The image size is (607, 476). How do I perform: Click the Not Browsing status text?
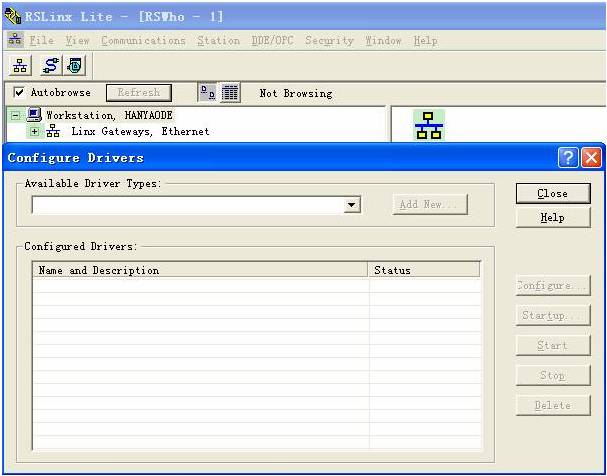[296, 93]
